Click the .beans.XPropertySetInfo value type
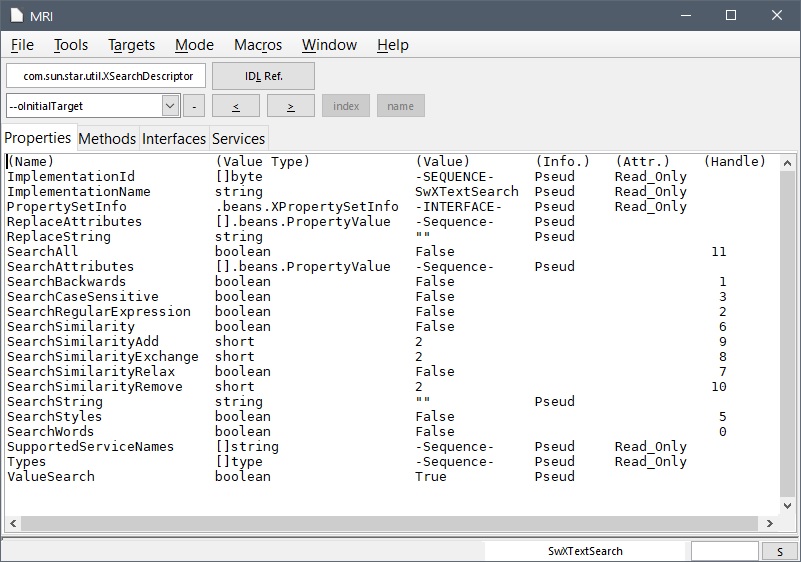Viewport: 801px width, 562px height. pyautogui.click(x=307, y=206)
